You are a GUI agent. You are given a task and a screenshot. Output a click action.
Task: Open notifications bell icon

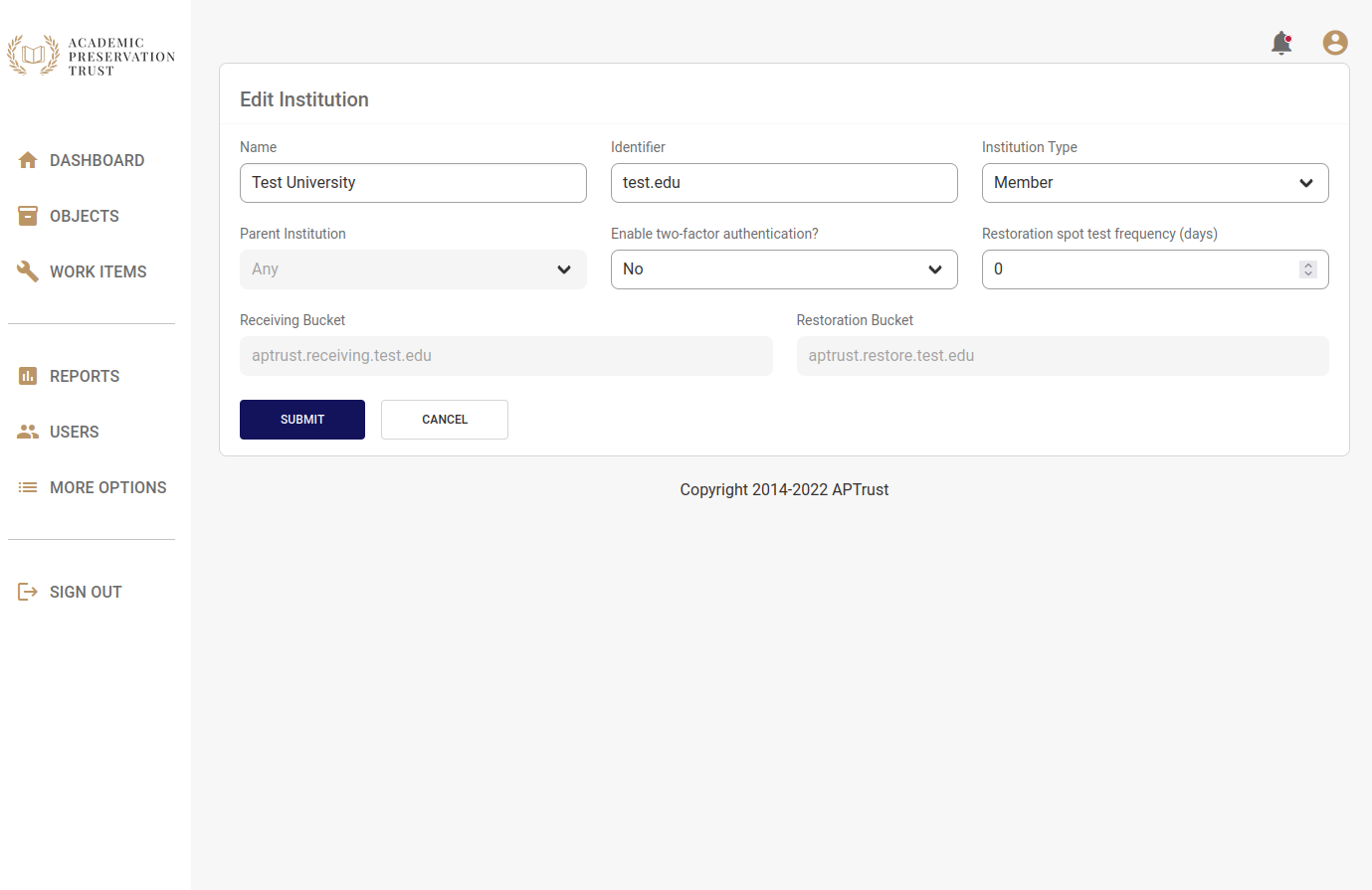(1281, 43)
